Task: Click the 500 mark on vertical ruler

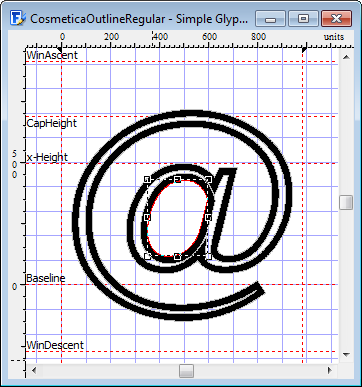Action: point(14,164)
